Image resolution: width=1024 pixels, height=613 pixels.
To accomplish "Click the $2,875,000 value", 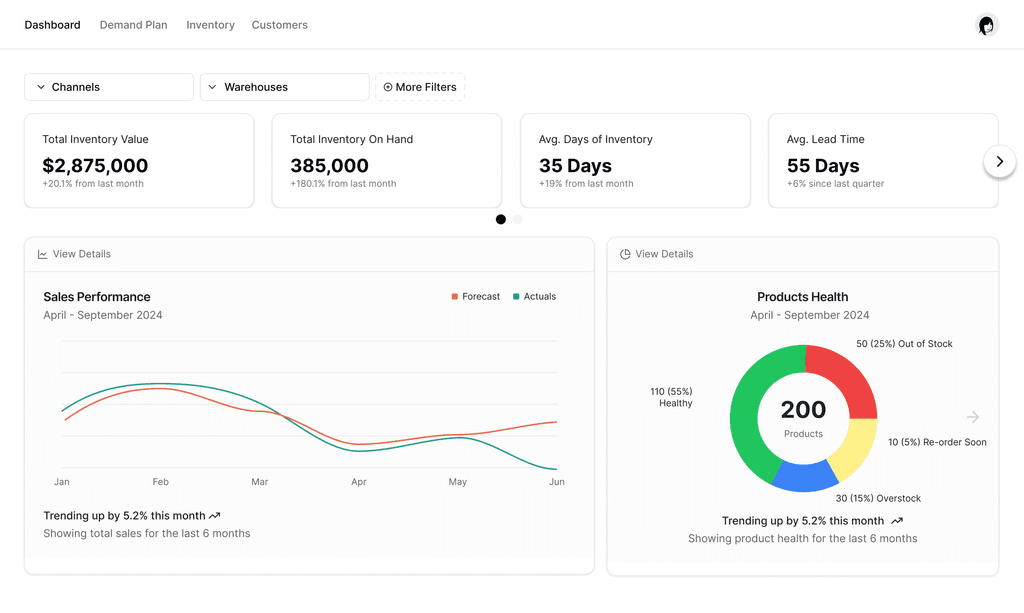I will pyautogui.click(x=95, y=166).
